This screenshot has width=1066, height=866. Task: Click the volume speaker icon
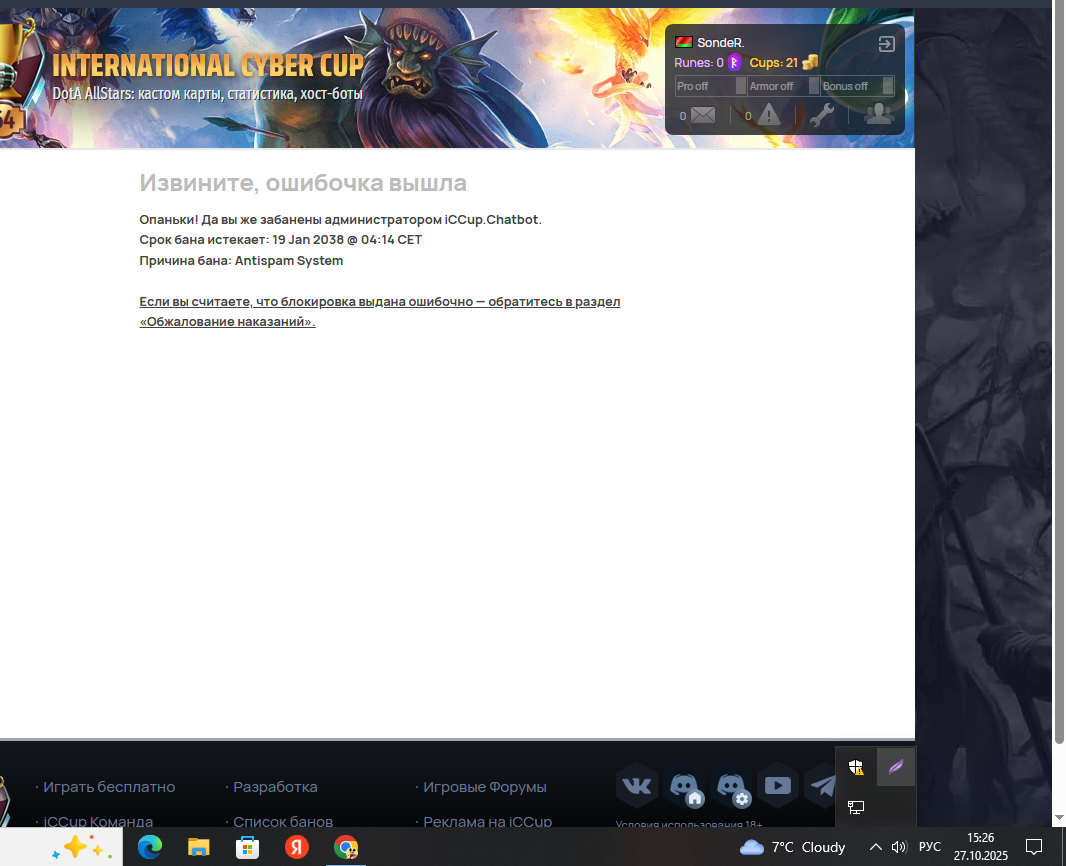[x=899, y=847]
